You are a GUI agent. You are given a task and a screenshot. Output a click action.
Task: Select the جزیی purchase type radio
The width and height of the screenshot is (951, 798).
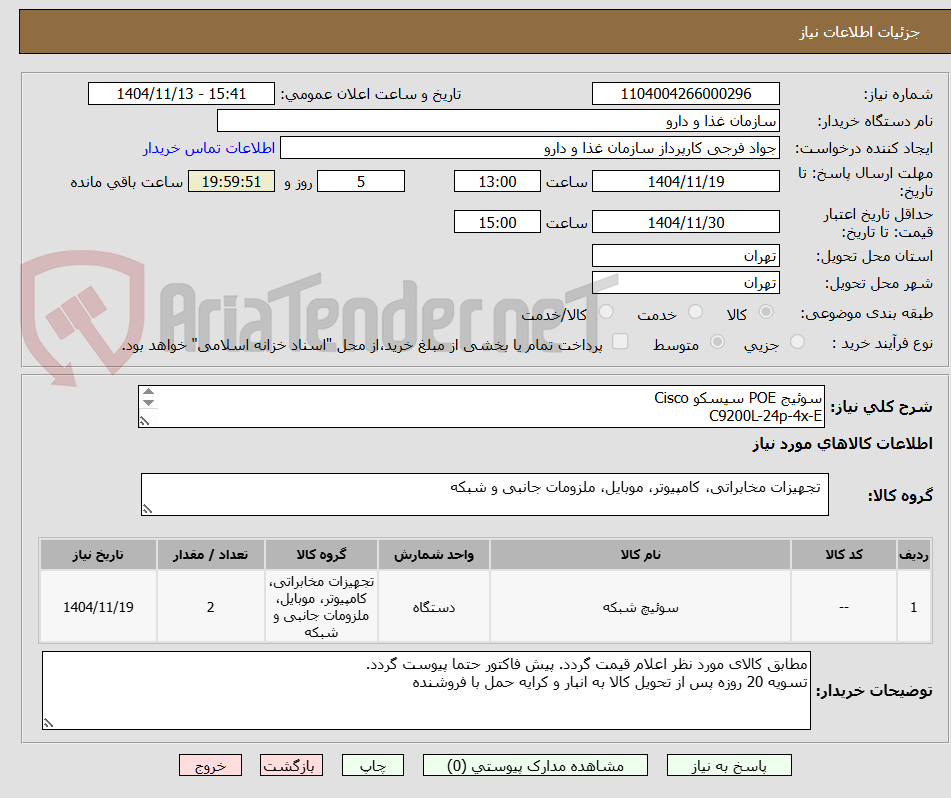pyautogui.click(x=798, y=341)
